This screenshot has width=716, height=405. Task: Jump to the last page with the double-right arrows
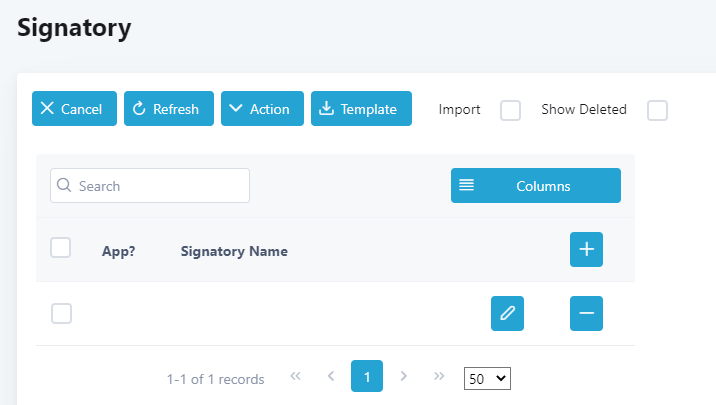coord(439,376)
